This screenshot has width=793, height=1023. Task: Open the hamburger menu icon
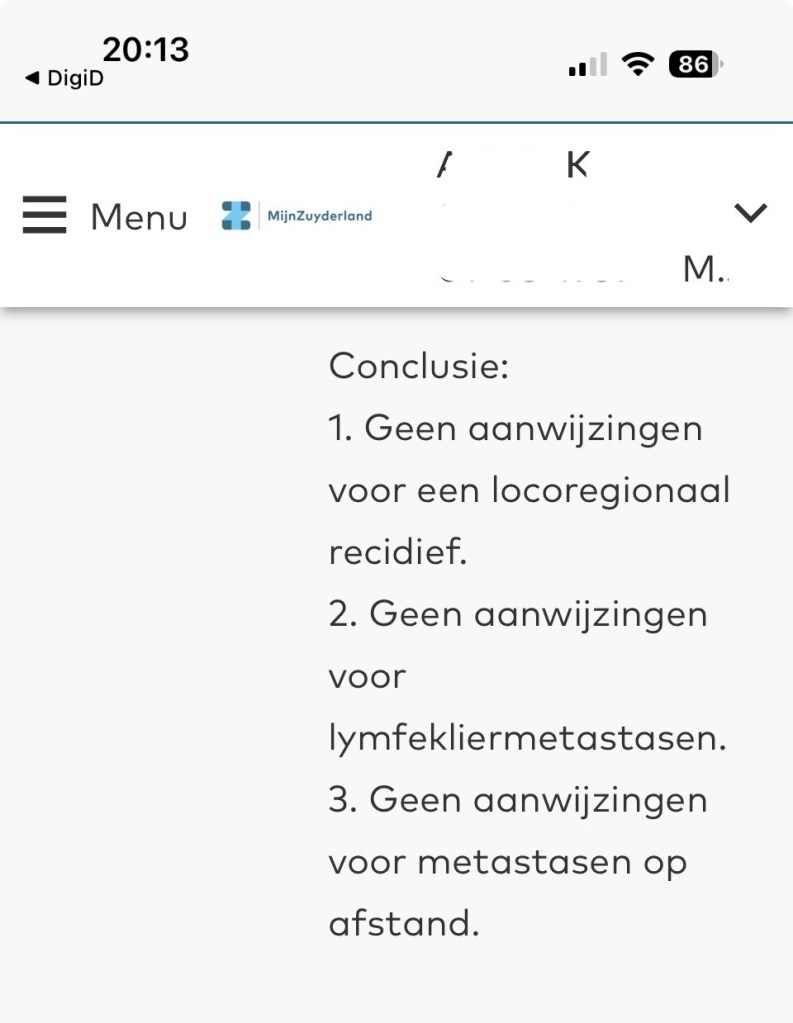point(44,215)
